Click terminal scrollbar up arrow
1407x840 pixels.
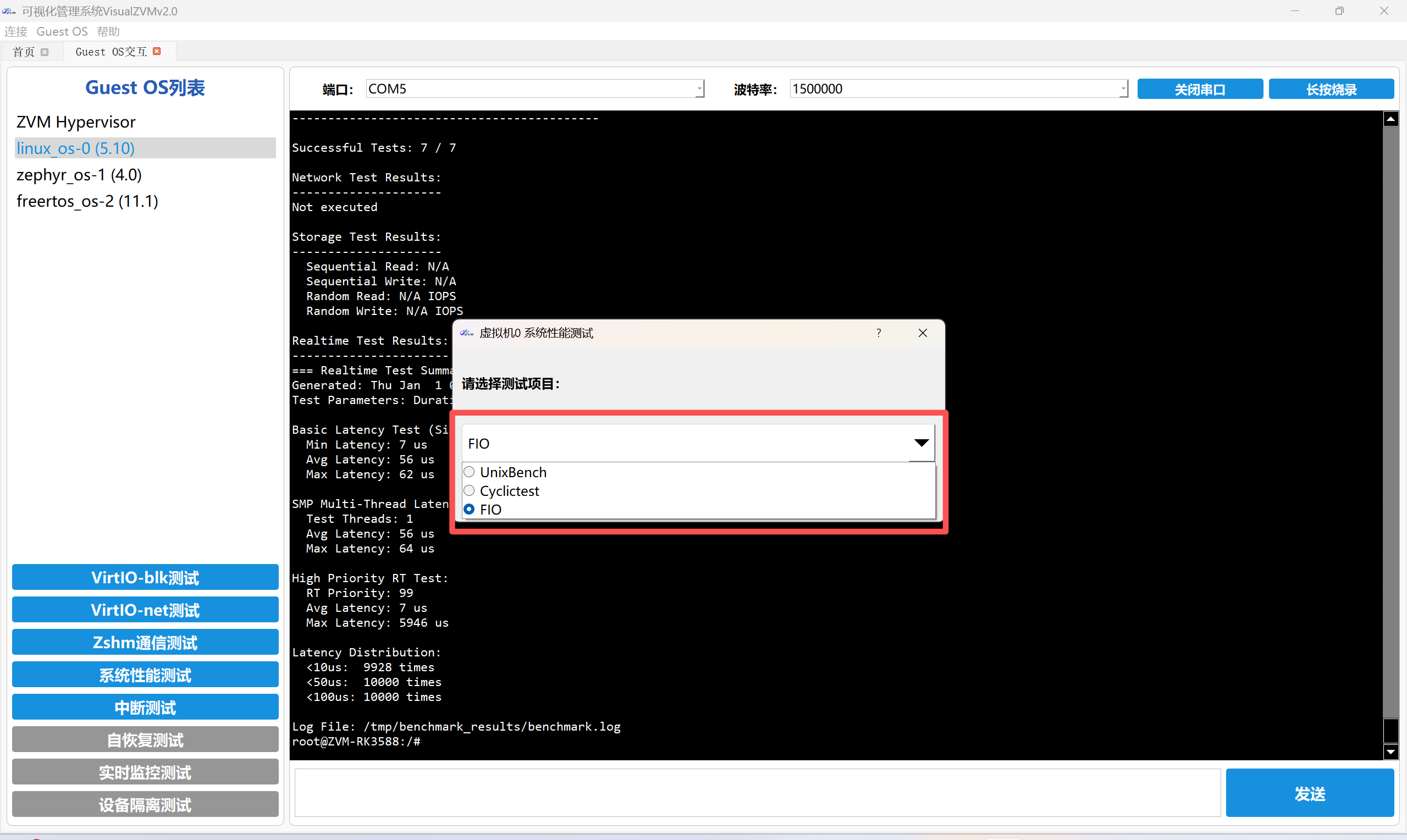coord(1391,119)
